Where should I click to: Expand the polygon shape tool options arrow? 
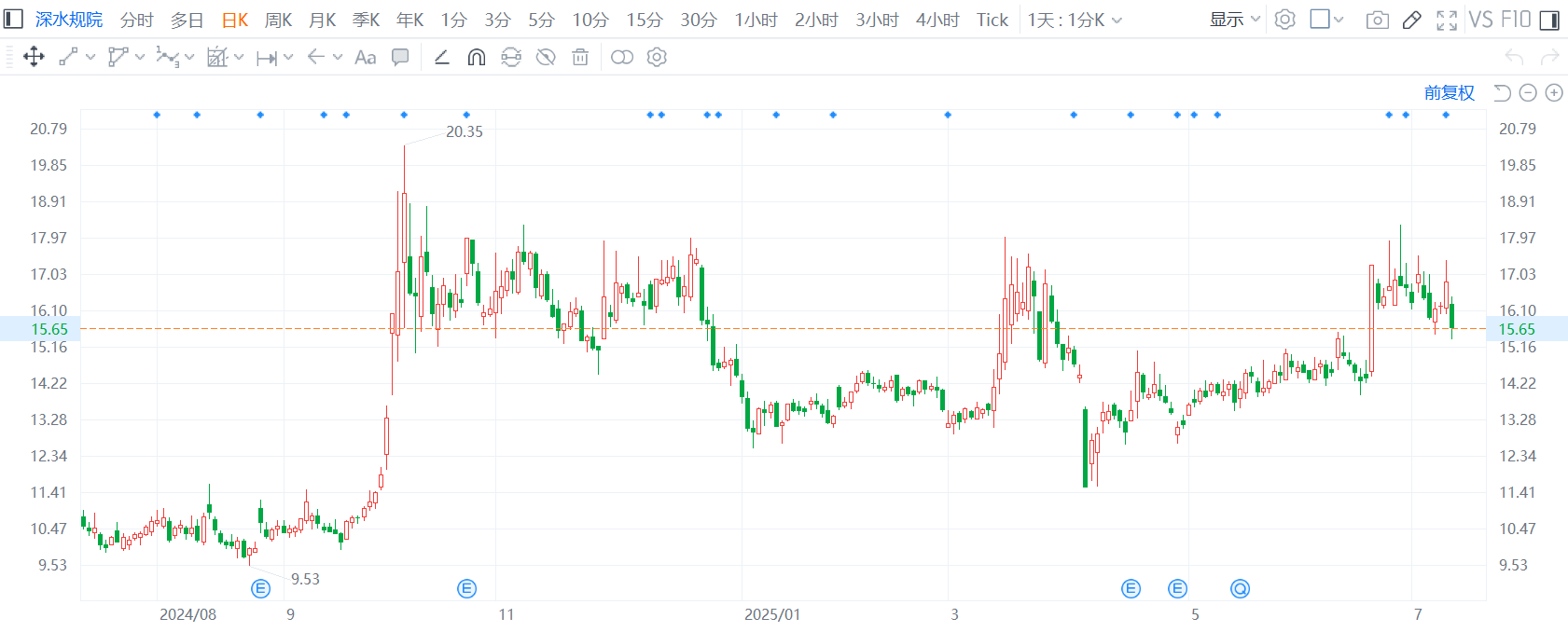point(140,57)
